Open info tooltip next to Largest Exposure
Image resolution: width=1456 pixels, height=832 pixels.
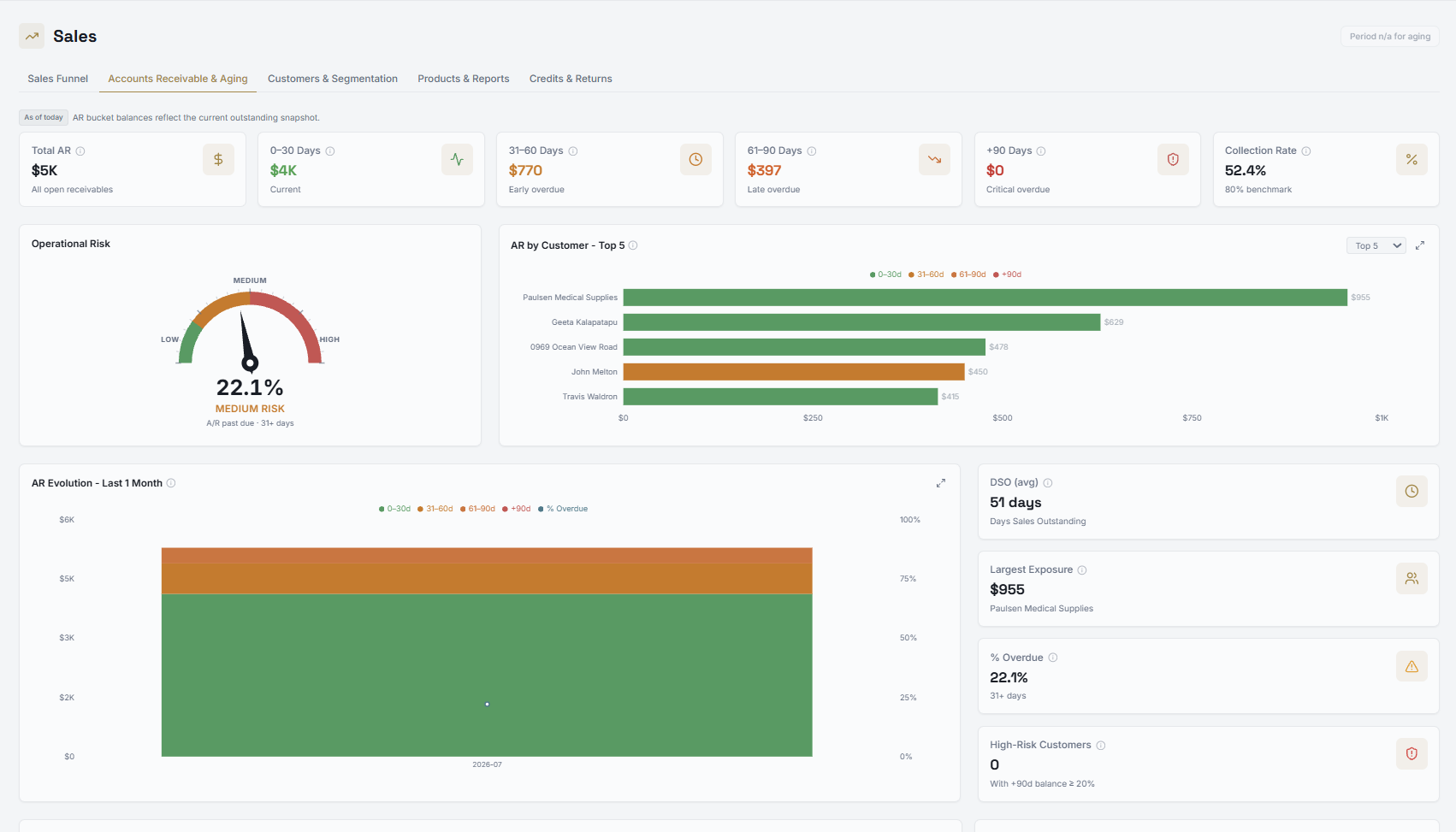1082,569
